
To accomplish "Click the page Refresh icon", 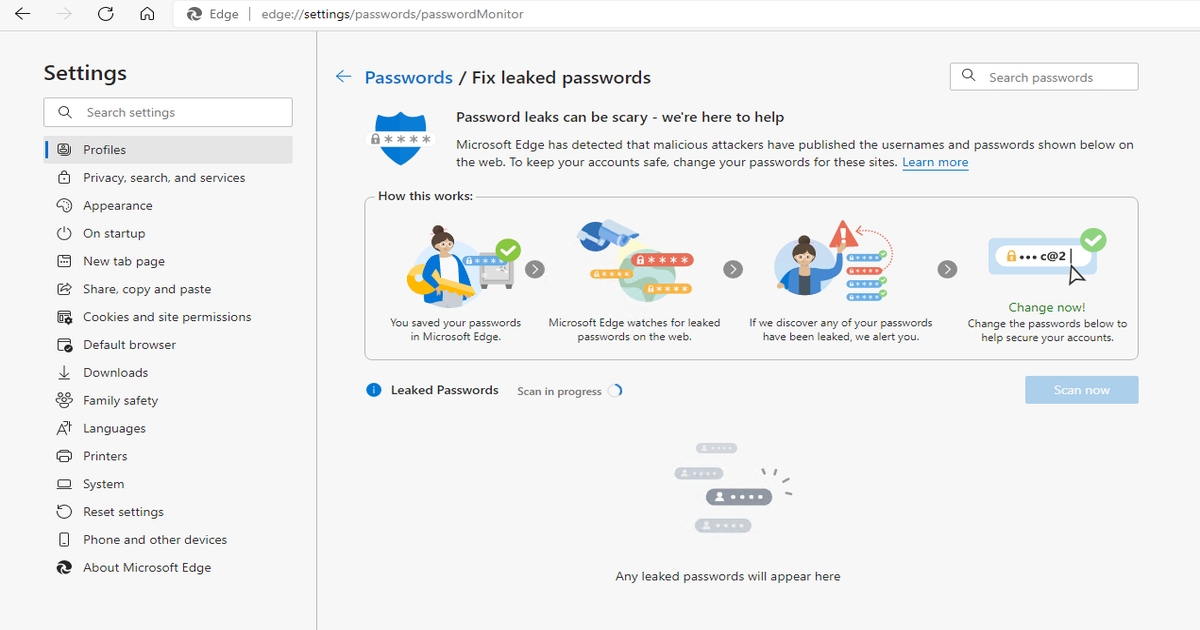I will click(107, 14).
